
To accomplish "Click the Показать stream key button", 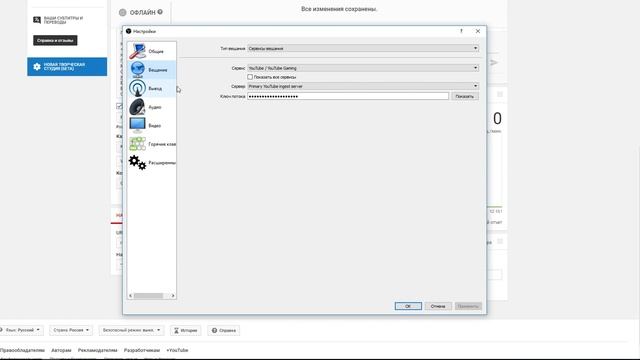I will tap(464, 96).
